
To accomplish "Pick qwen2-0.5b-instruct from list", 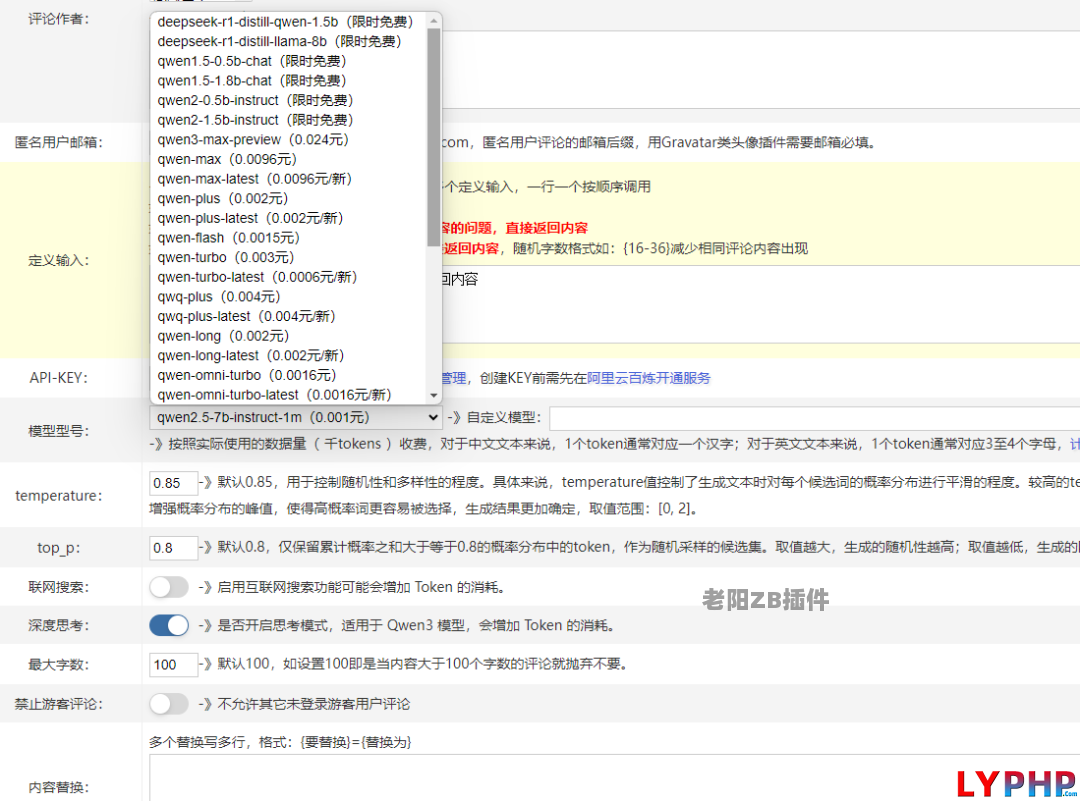I will (x=289, y=101).
